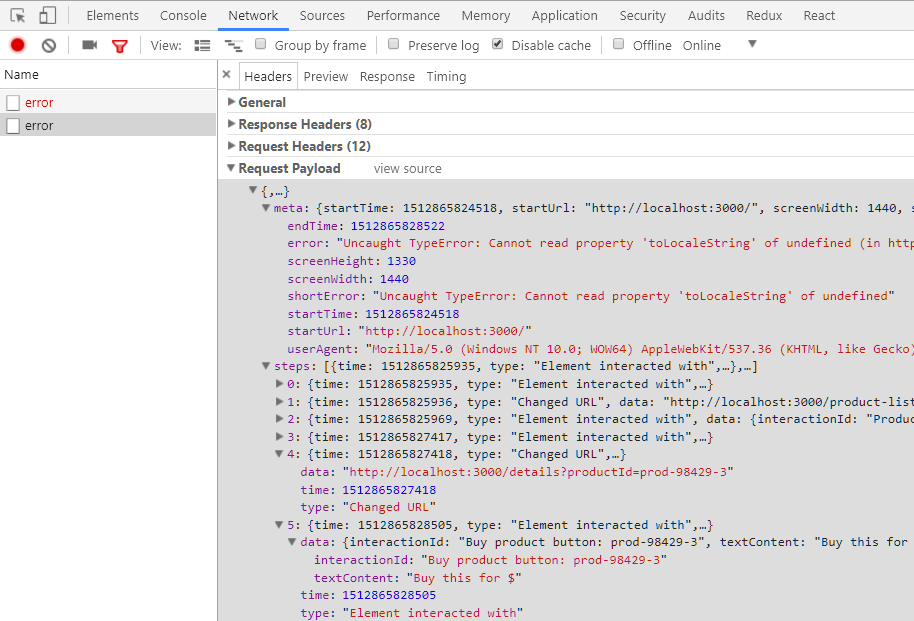
Task: Switch to large request rows view
Action: point(202,45)
